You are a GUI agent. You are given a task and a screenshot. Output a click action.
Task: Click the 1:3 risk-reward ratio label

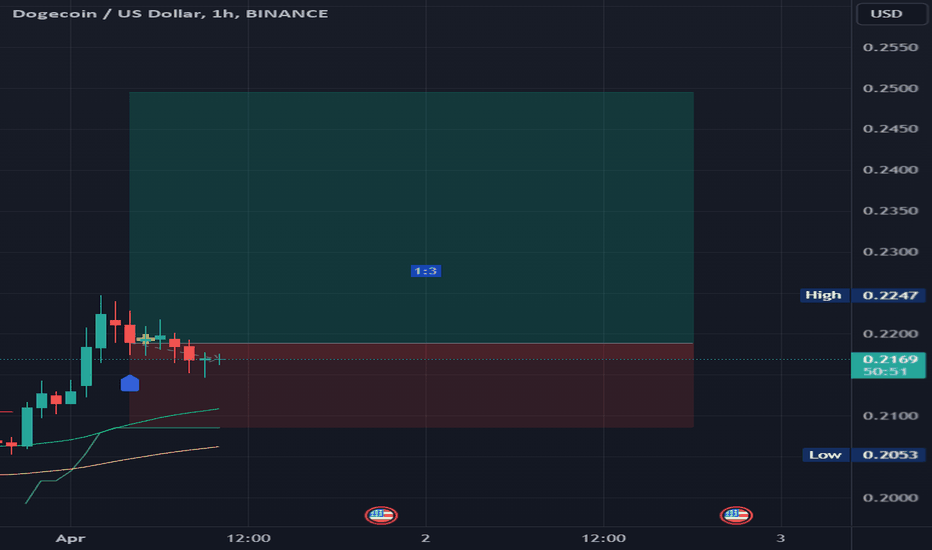point(426,271)
